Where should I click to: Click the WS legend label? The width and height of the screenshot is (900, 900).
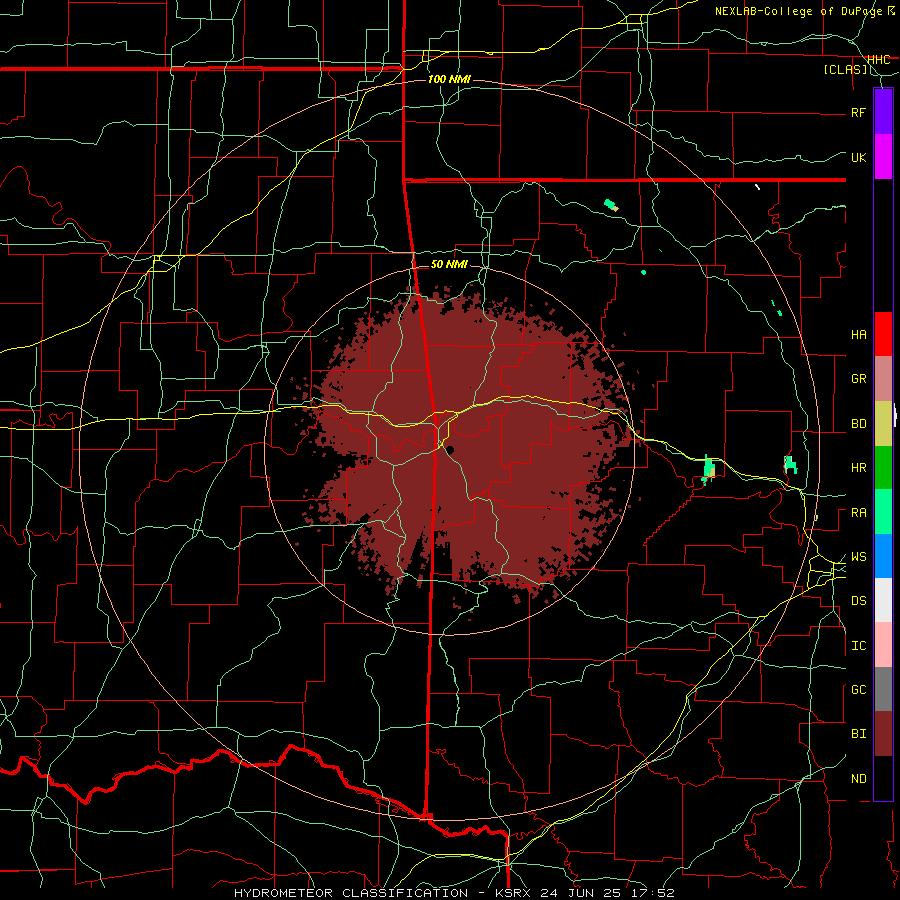click(859, 557)
